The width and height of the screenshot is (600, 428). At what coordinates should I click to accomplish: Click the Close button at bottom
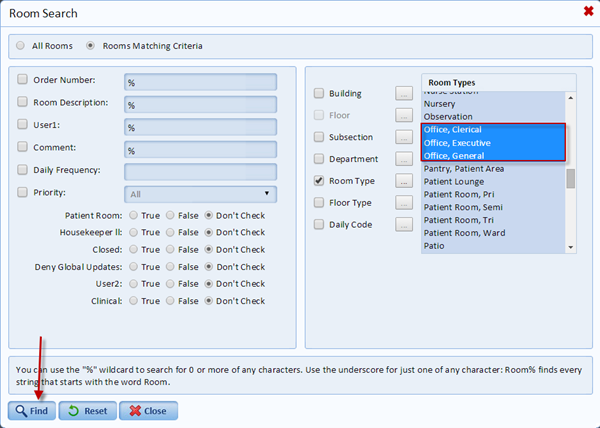tap(149, 411)
